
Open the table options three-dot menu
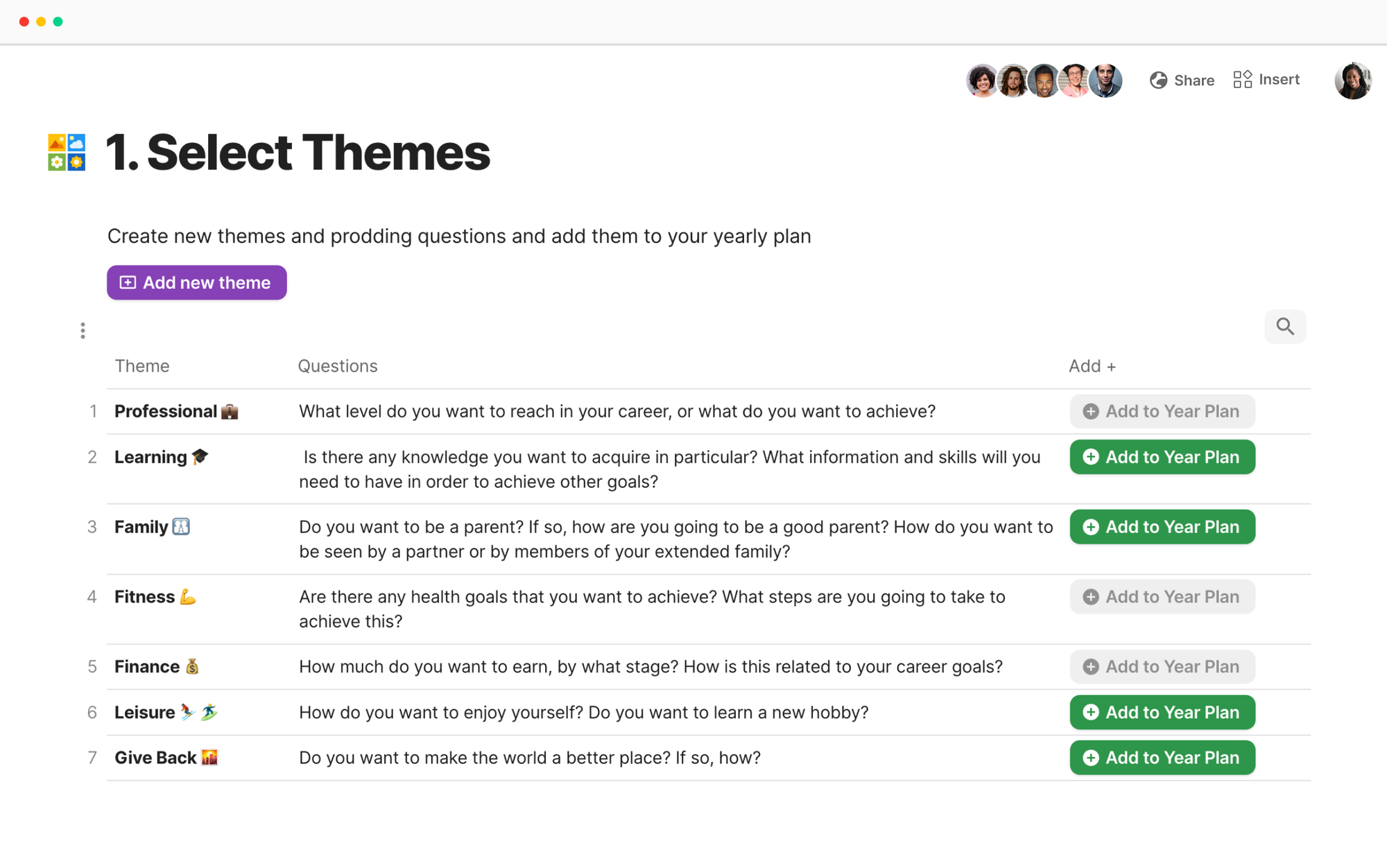(x=83, y=331)
